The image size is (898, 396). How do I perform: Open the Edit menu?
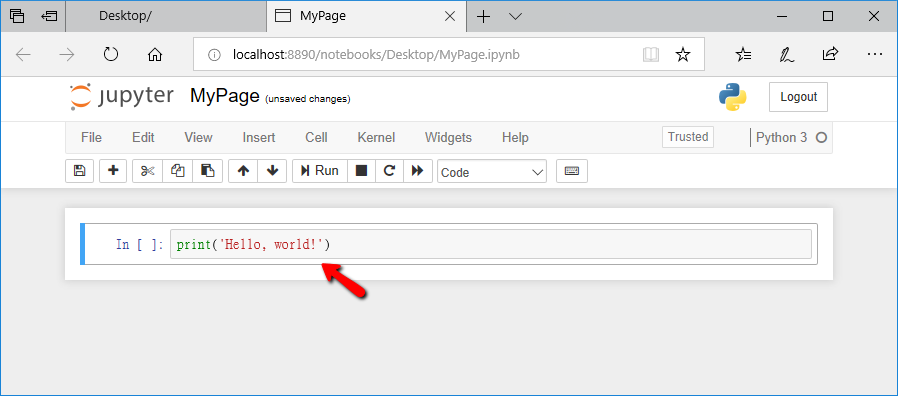[143, 138]
